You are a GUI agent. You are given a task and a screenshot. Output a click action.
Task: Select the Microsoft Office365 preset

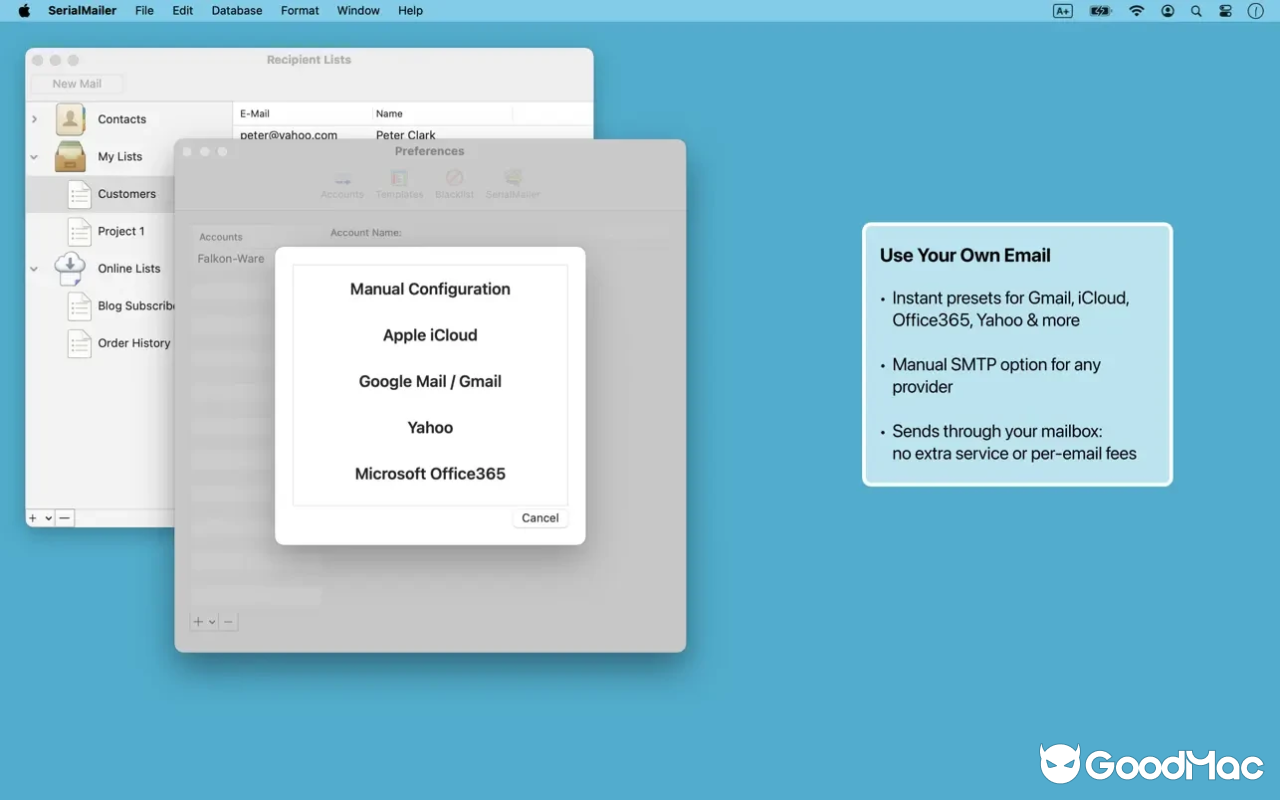(430, 473)
